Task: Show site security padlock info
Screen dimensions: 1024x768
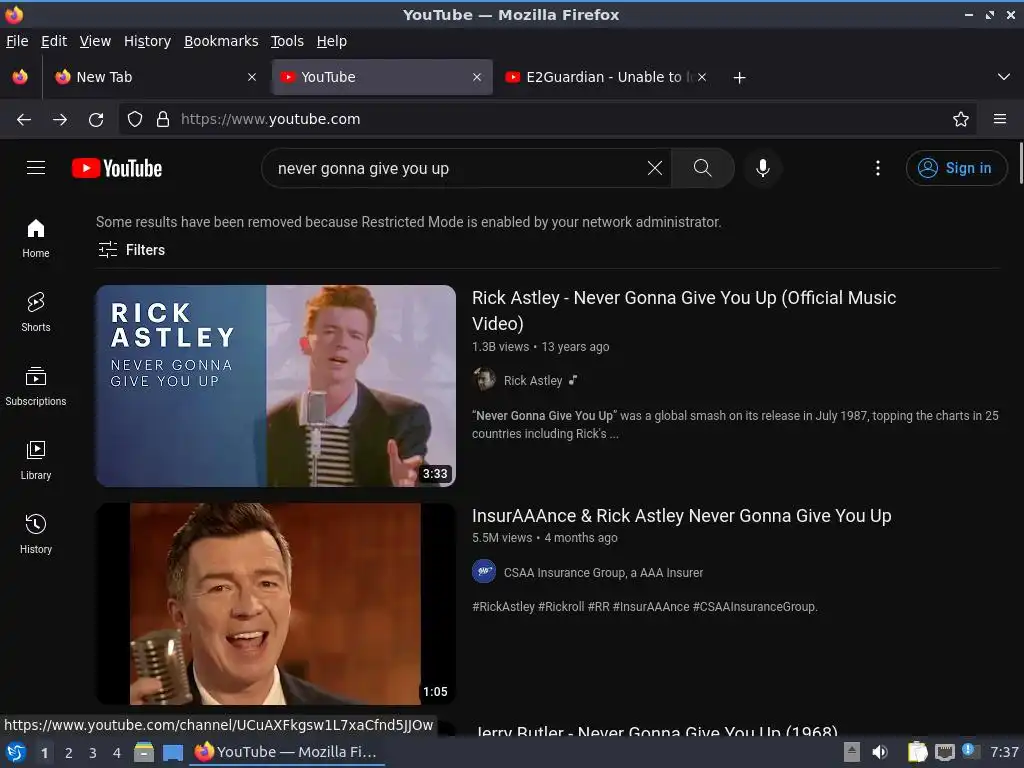Action: coord(163,120)
